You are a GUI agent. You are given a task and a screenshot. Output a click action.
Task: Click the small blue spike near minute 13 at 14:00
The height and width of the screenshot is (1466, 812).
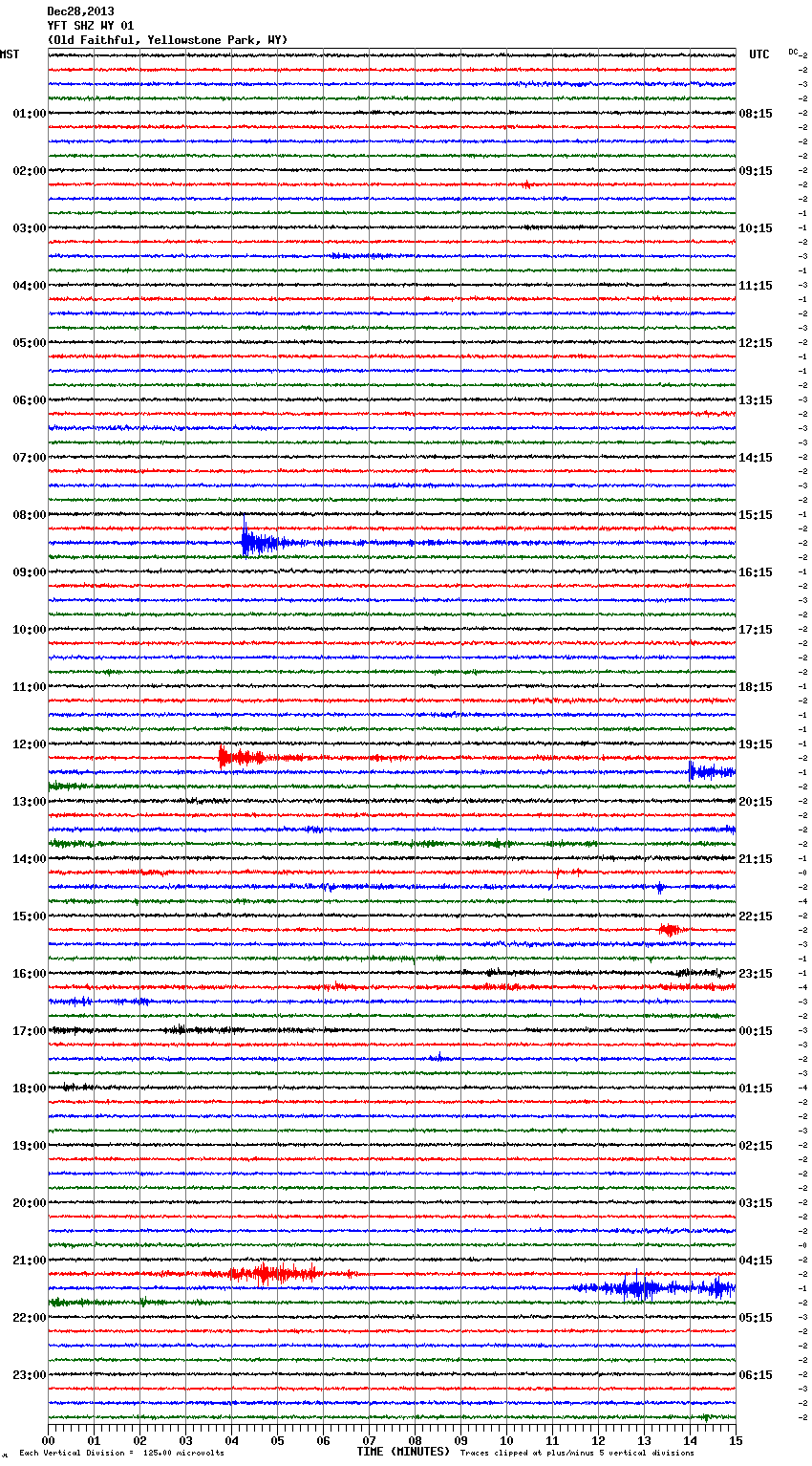click(660, 887)
